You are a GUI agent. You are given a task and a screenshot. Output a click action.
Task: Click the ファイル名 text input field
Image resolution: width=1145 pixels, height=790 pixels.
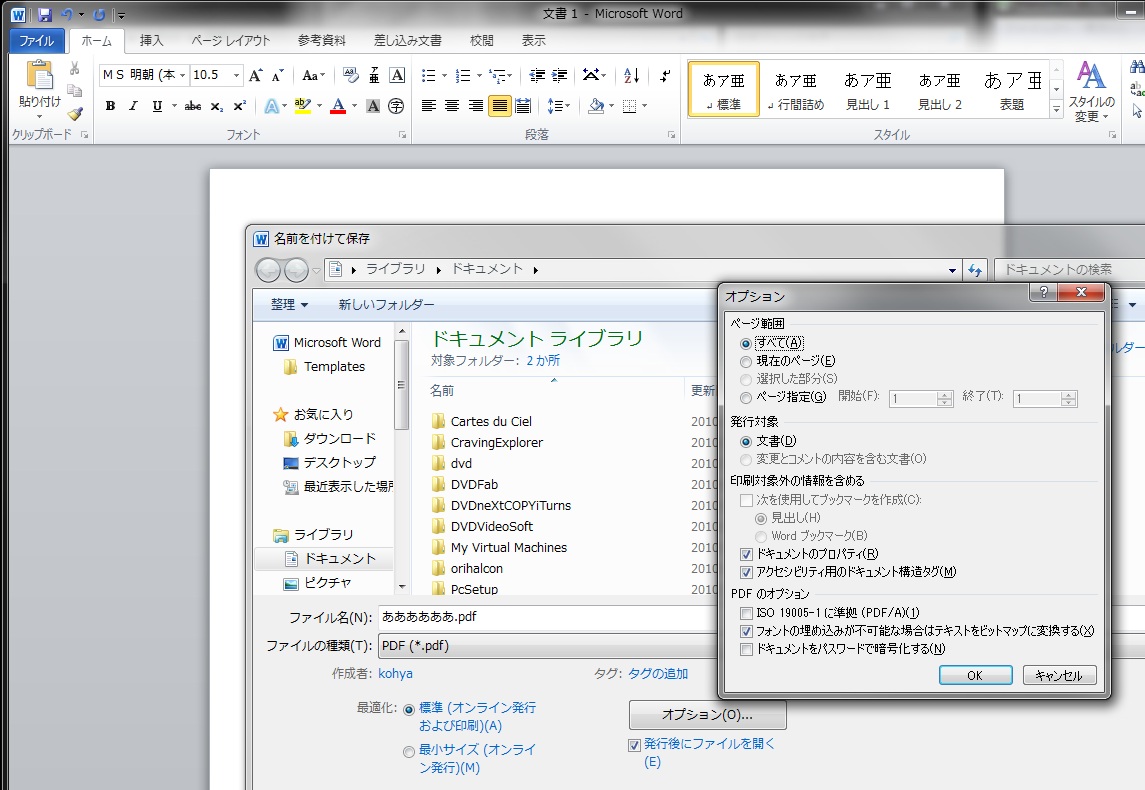pos(540,617)
